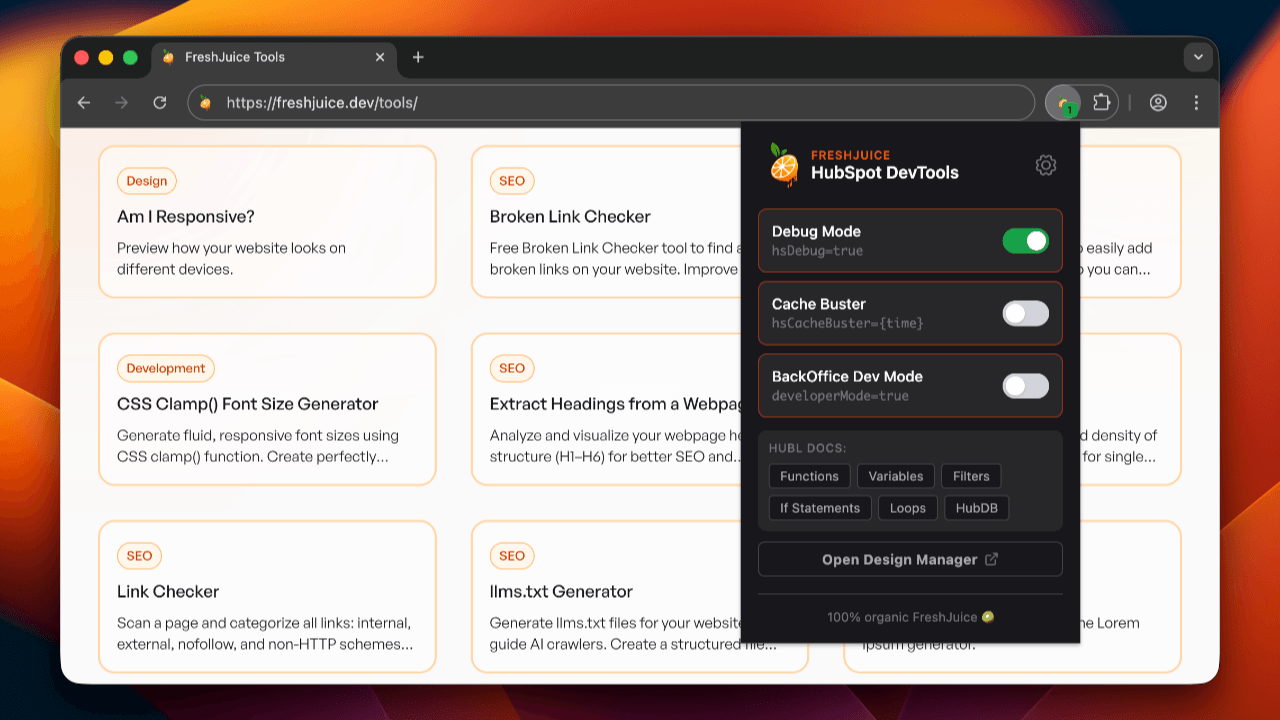Turn on BackOffice Dev Mode toggle
The image size is (1280, 720).
(1026, 386)
